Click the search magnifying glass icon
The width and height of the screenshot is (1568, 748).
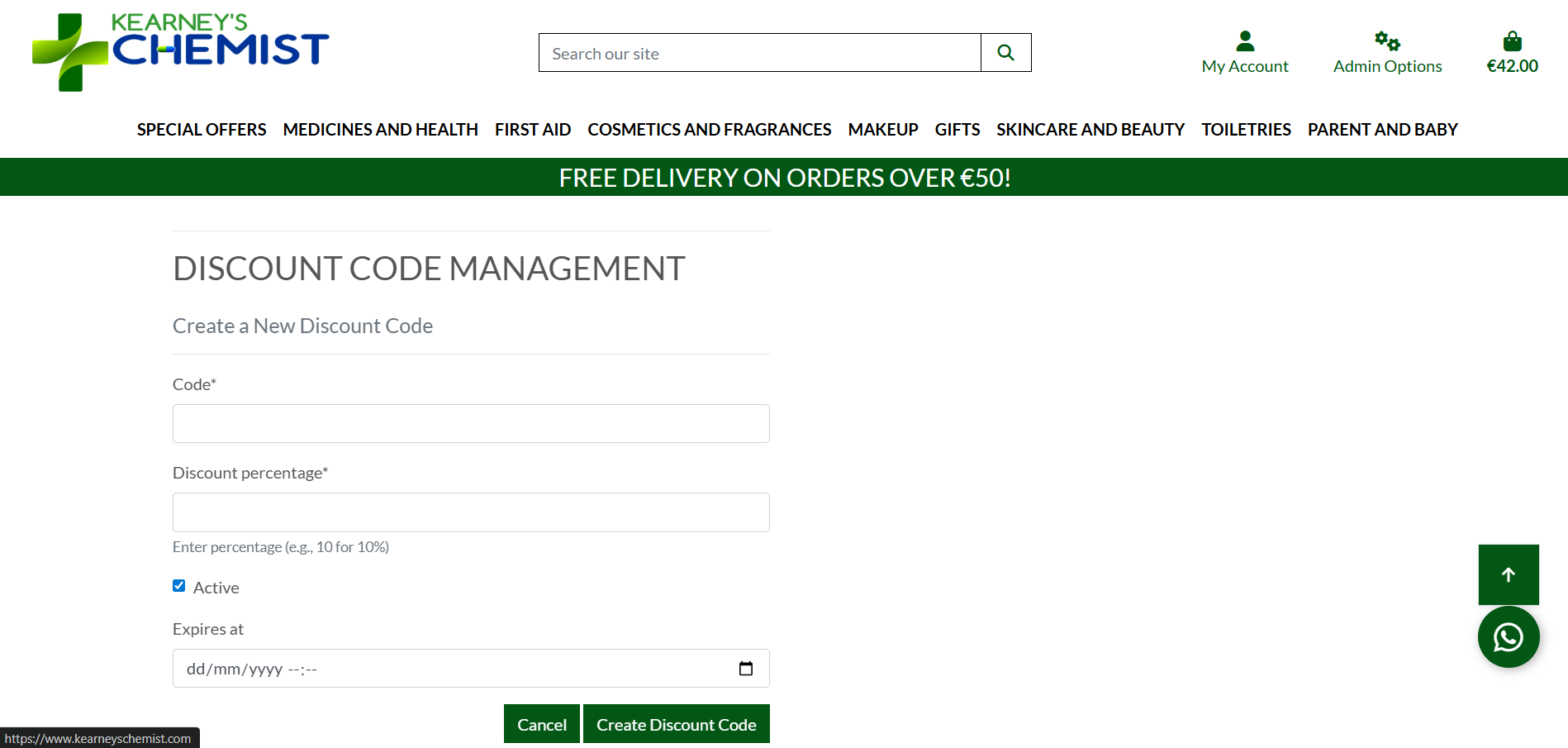[x=1005, y=53]
